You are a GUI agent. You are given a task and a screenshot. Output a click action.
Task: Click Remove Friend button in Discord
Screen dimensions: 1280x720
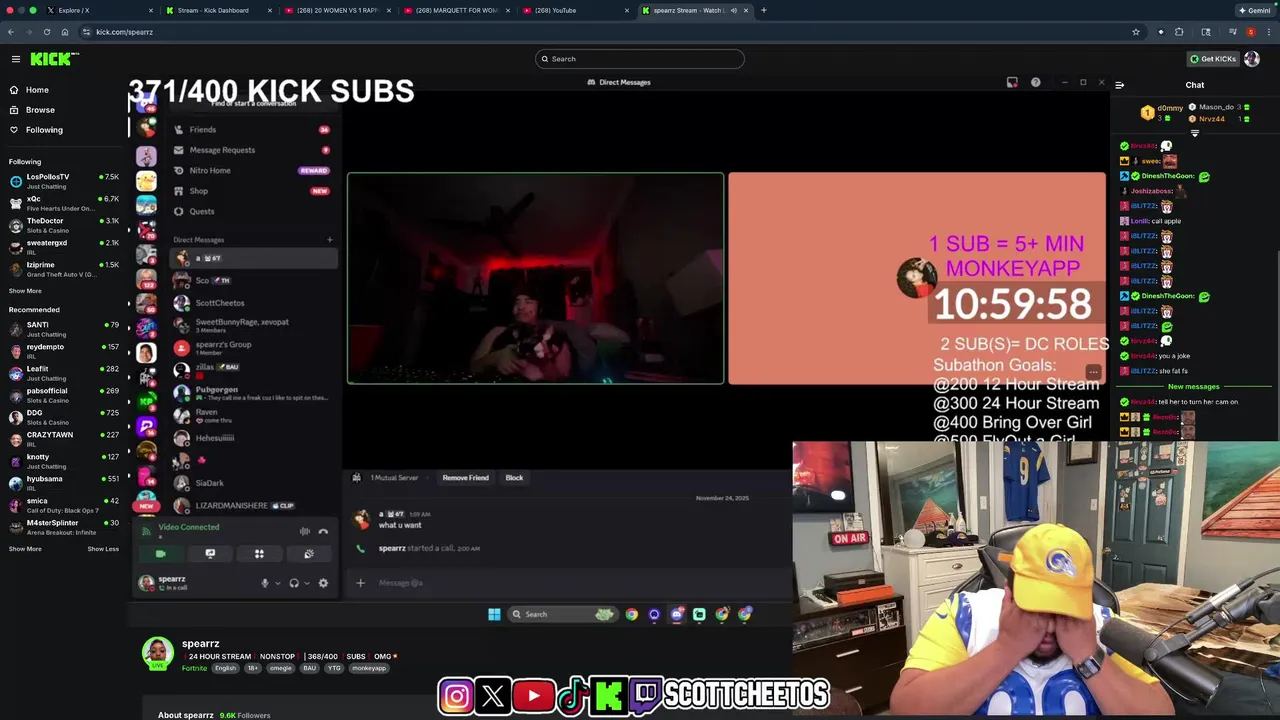465,478
